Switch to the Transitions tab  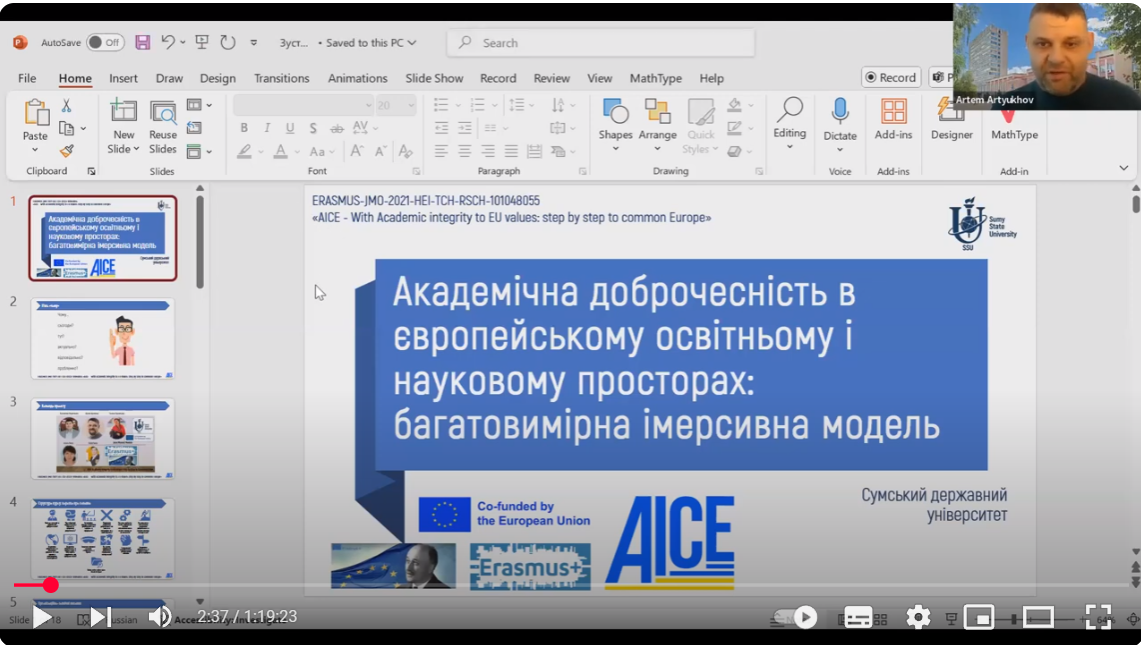282,78
